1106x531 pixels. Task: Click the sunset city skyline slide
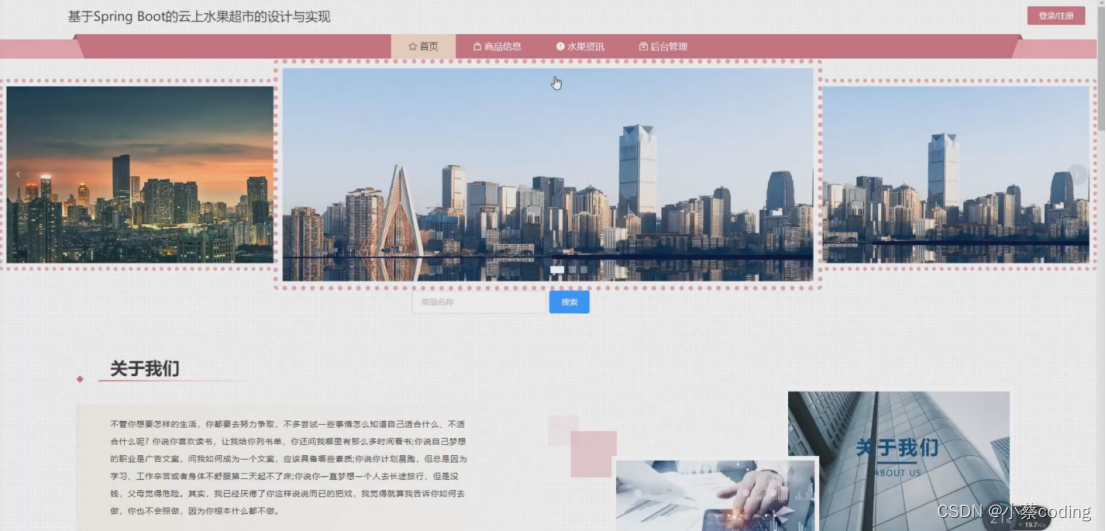pyautogui.click(x=140, y=174)
